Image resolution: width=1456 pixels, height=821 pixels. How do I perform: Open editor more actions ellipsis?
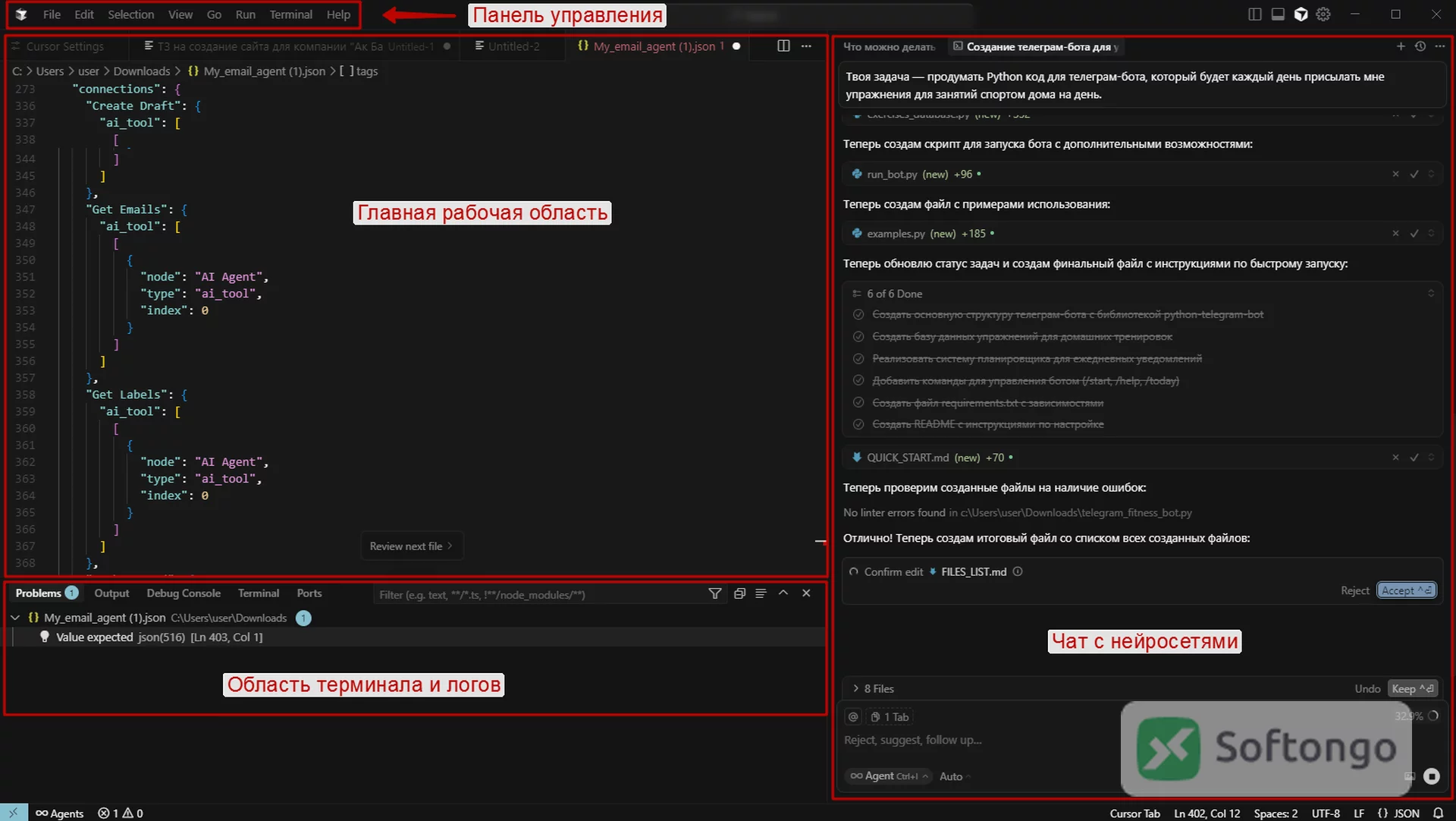point(806,46)
